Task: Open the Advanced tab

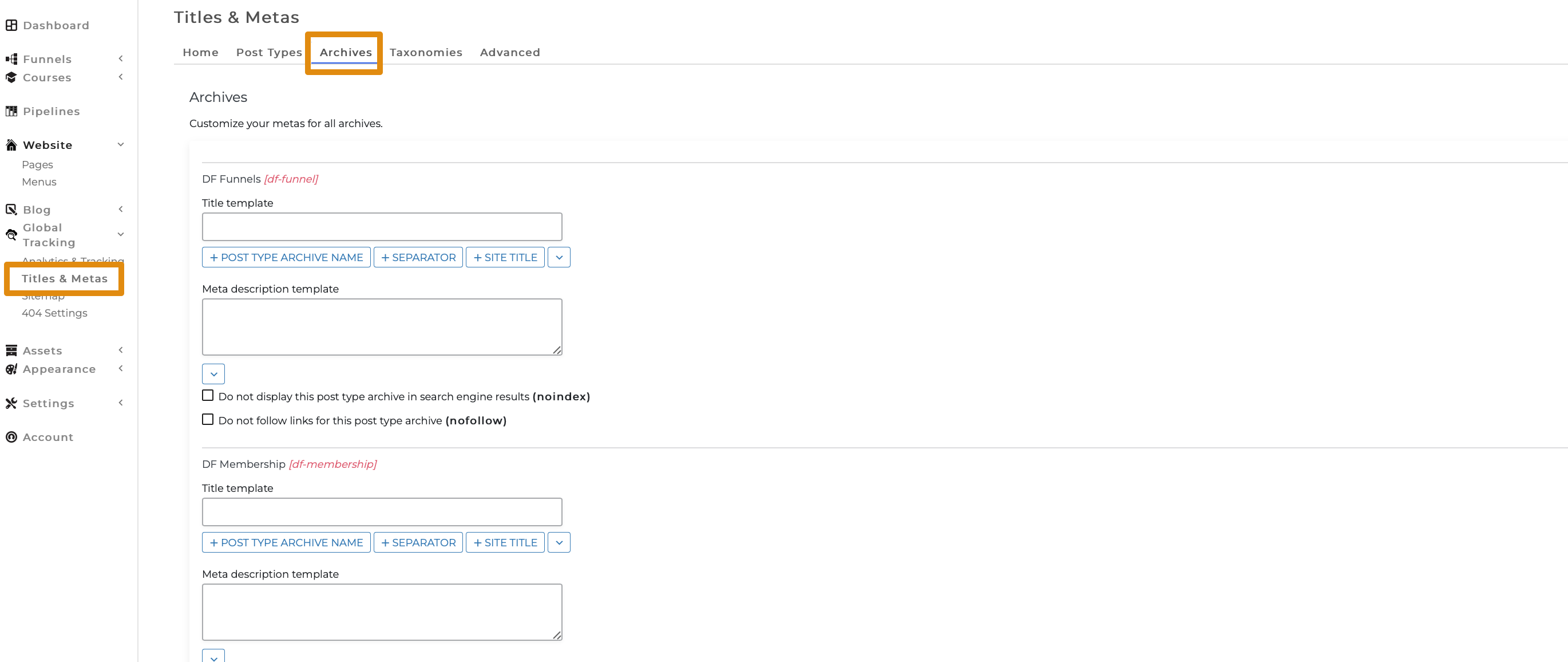Action: 510,52
